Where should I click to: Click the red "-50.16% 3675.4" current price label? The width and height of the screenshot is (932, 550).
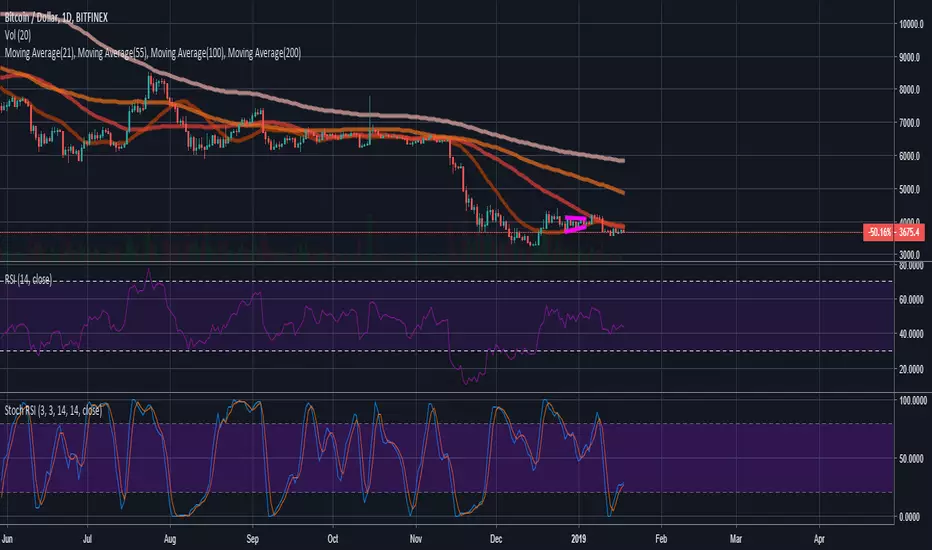(894, 232)
